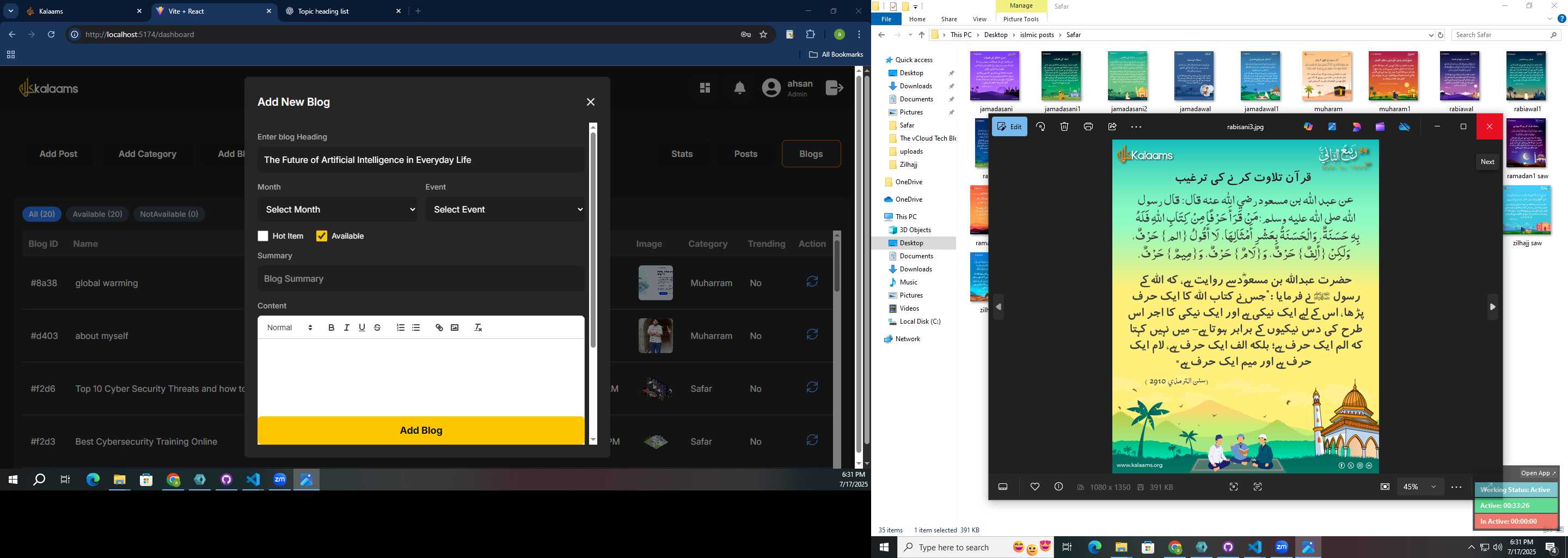Open Chrome tab search dropdown arrow
1568x558 pixels.
pos(10,11)
